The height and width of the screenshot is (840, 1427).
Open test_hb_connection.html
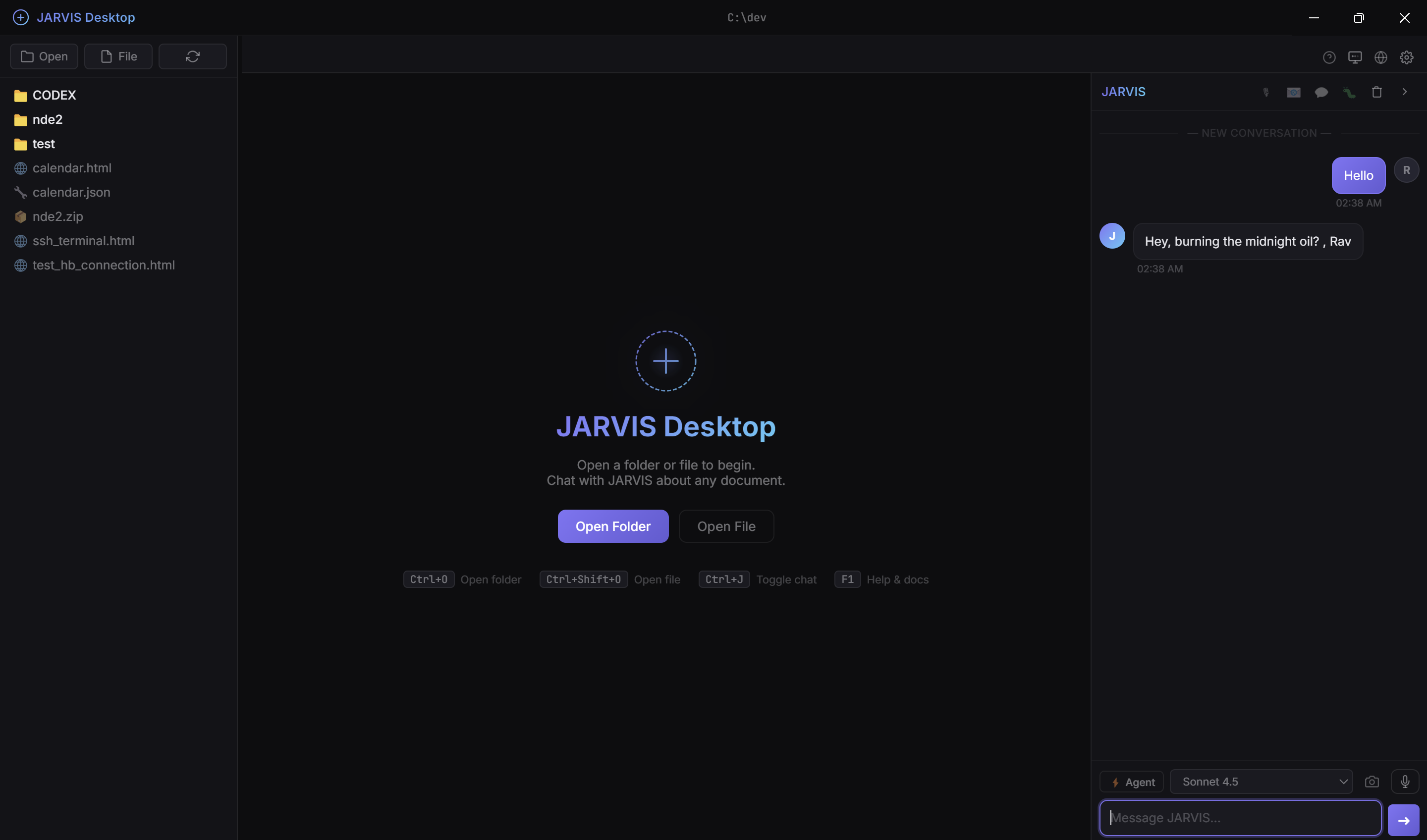click(118, 265)
